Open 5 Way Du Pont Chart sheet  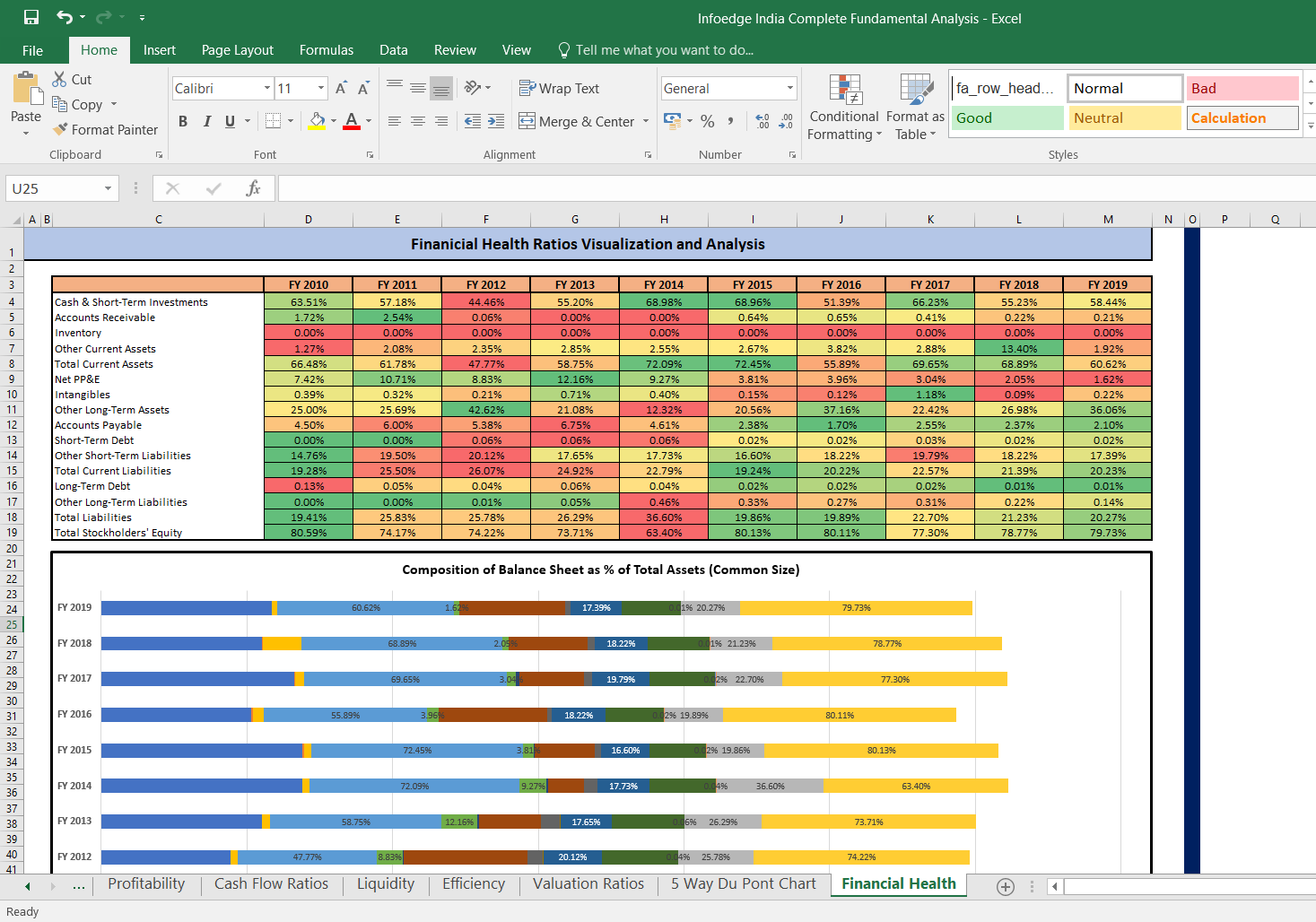pos(744,883)
